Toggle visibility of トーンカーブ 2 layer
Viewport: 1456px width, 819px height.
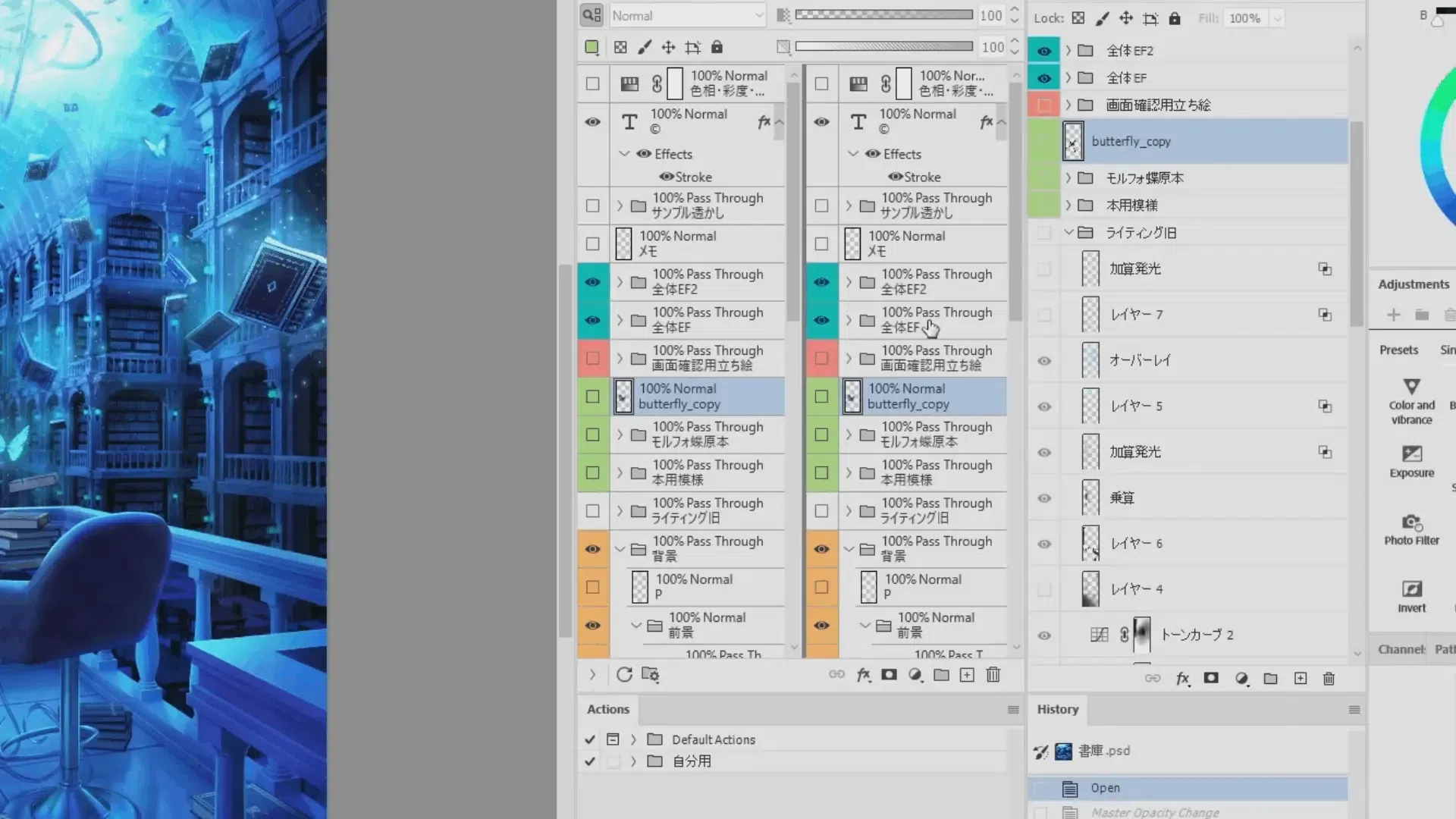pos(1044,635)
